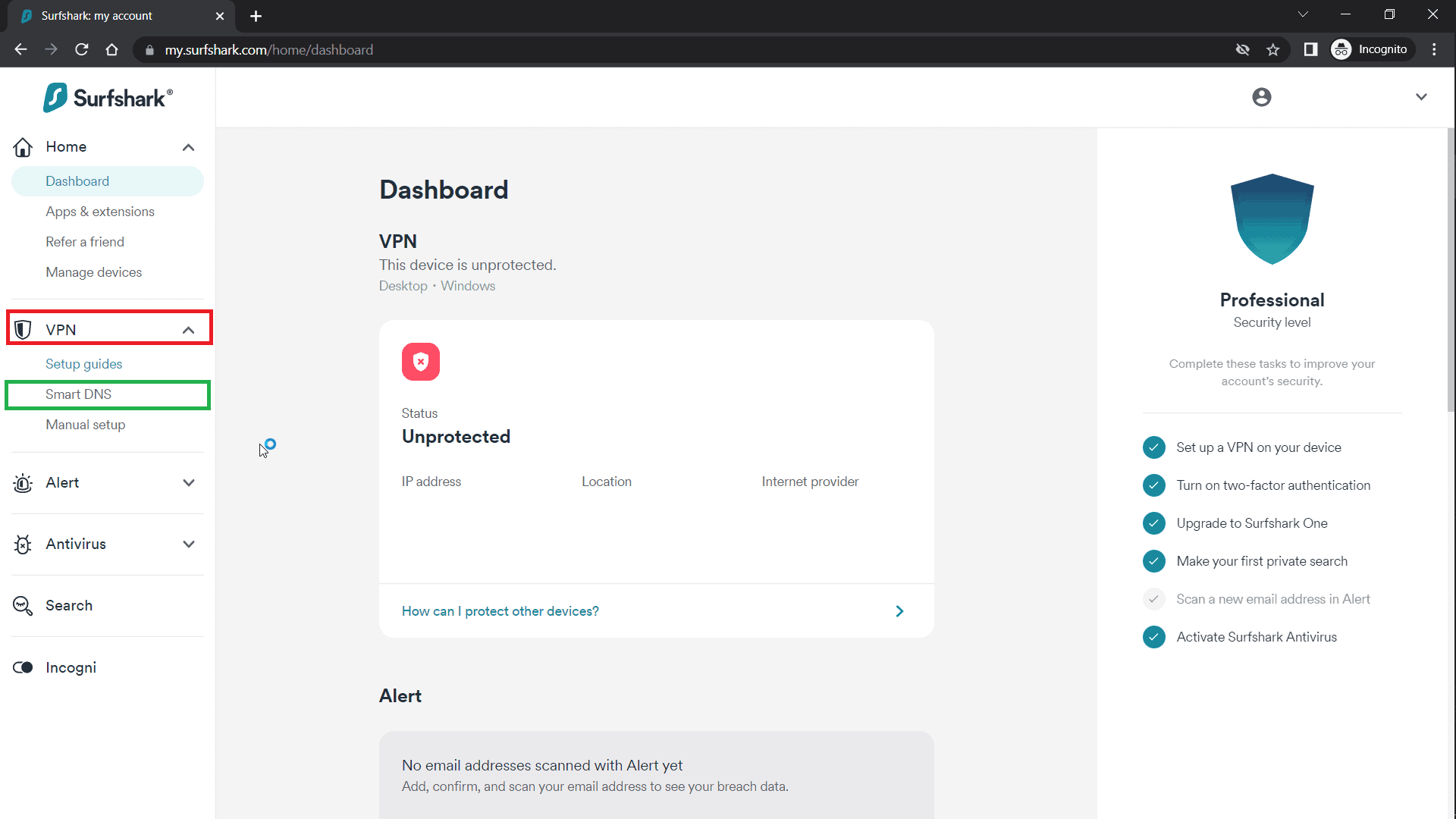Open the account dropdown arrow top right

(1421, 97)
